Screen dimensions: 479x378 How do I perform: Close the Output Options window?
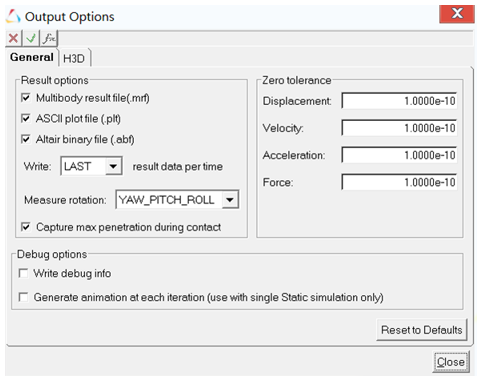pyautogui.click(x=457, y=14)
